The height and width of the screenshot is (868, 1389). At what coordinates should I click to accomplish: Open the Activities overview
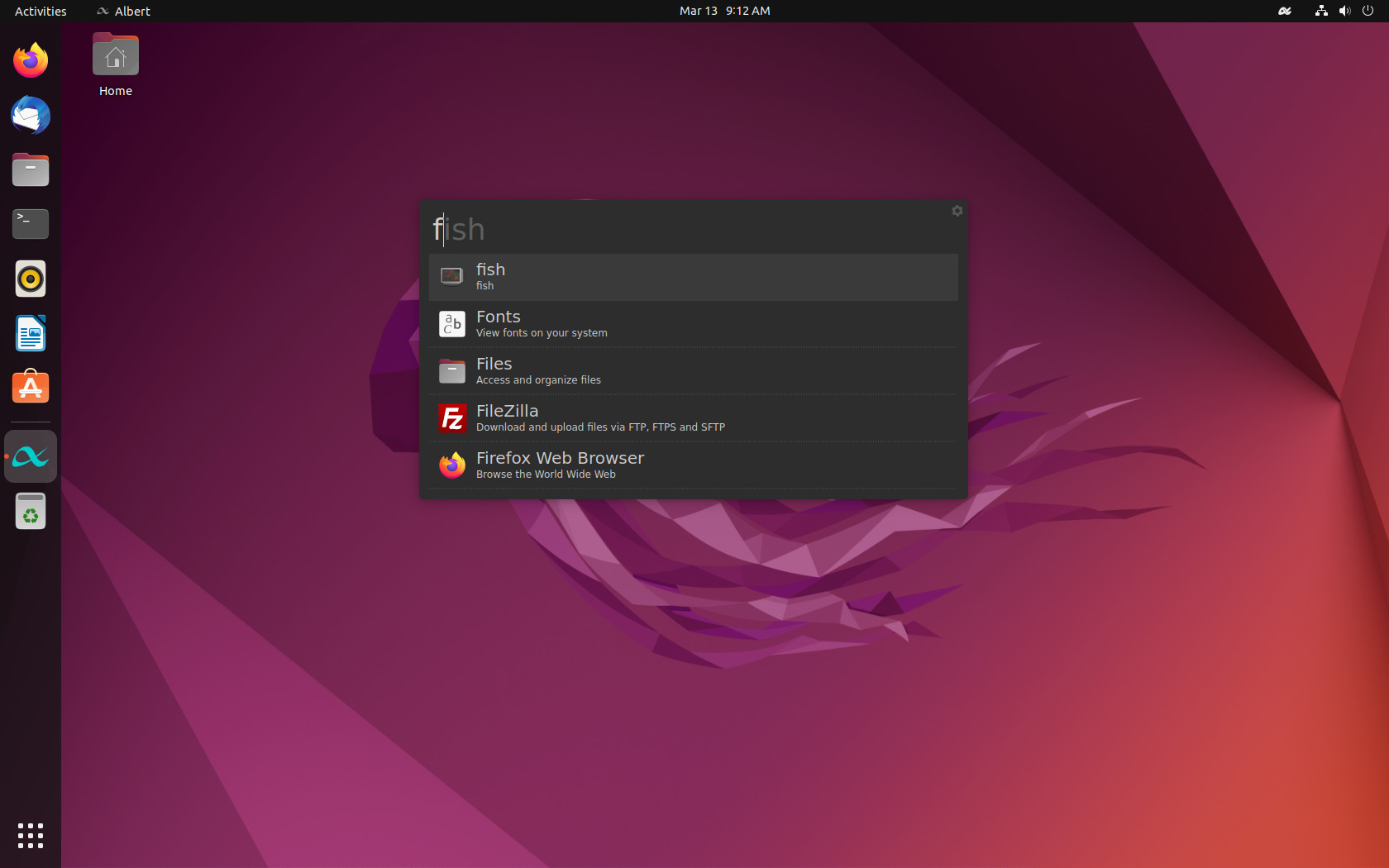pos(41,11)
